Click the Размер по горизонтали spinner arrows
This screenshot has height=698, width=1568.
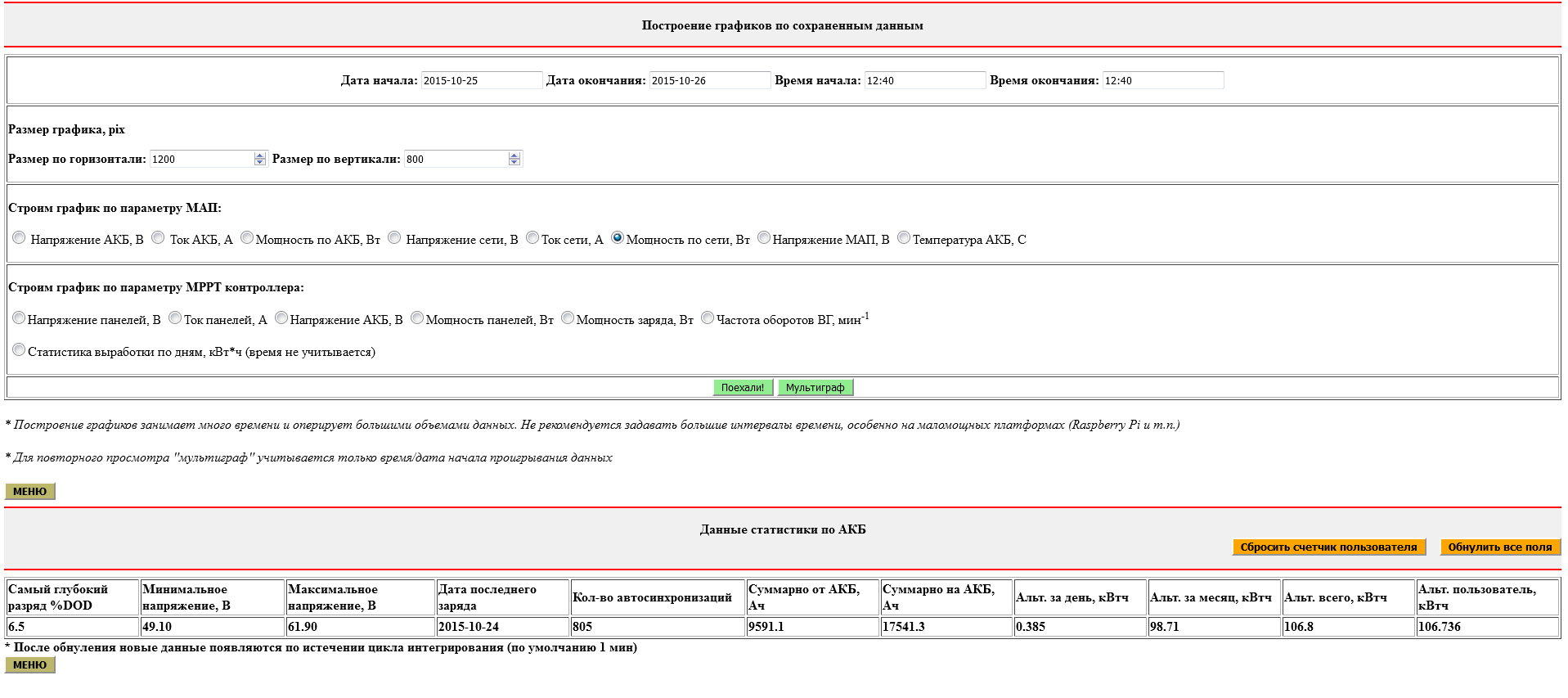click(260, 159)
